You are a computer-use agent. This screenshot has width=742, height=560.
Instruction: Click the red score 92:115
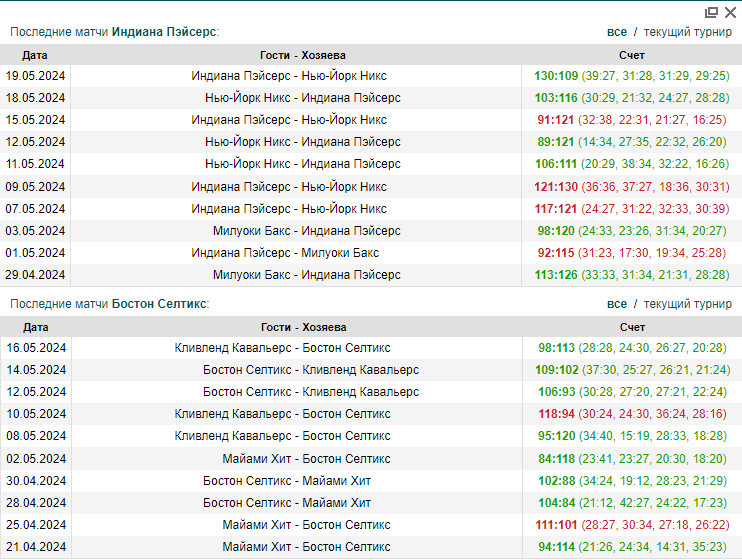tap(556, 253)
